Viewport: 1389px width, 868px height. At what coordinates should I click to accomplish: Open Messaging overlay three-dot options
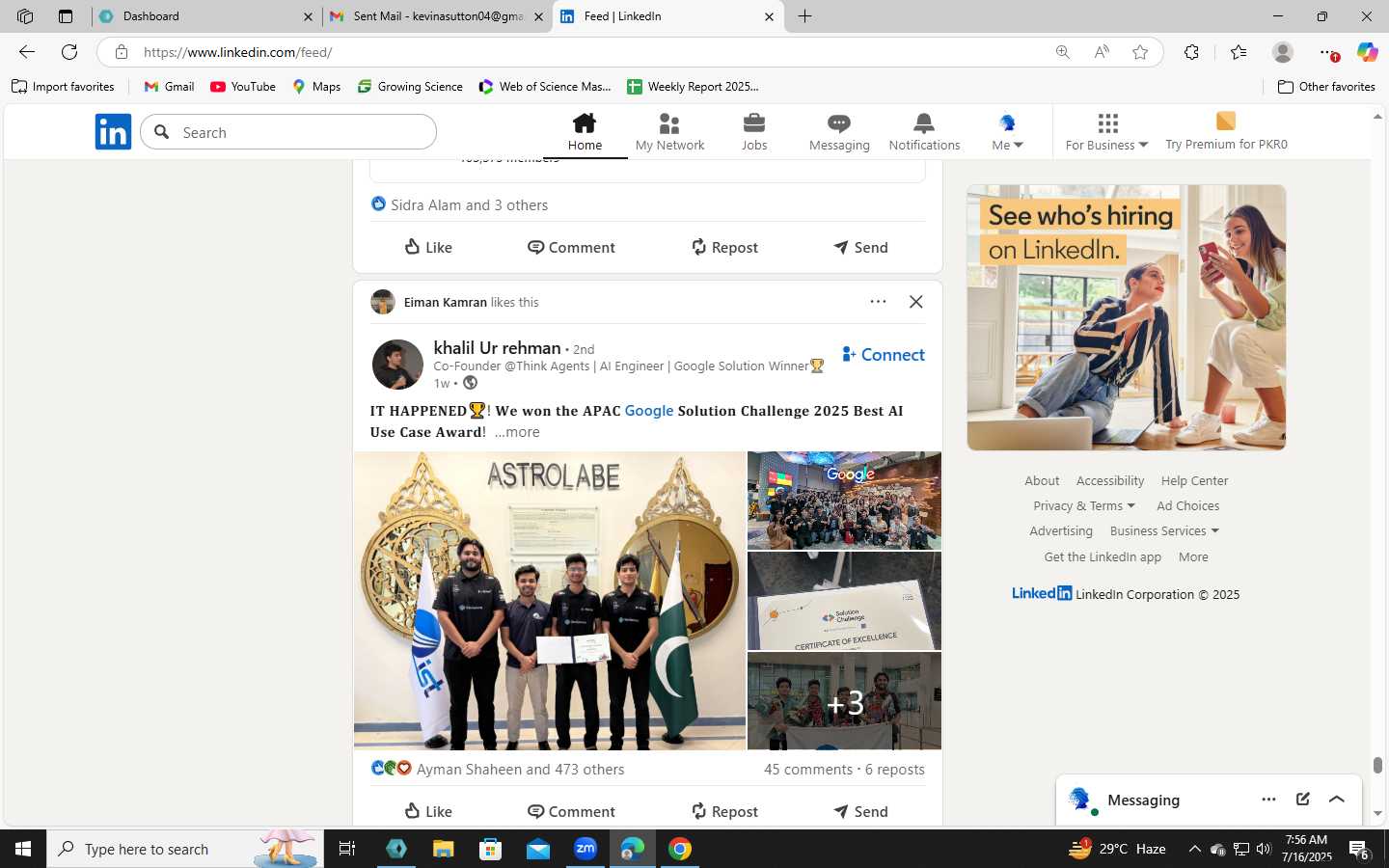click(x=1268, y=799)
